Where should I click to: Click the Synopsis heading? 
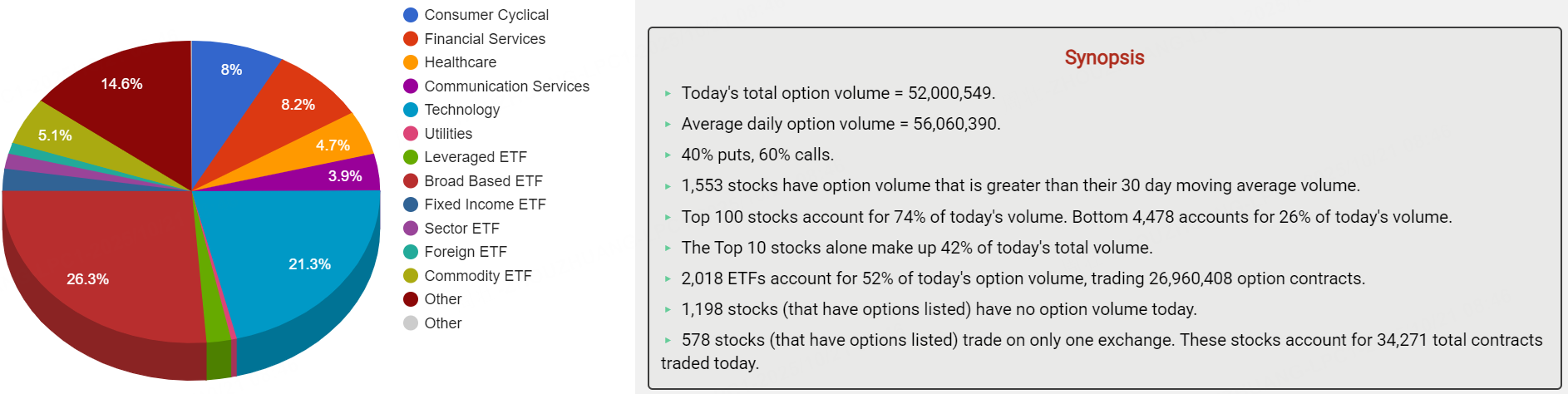point(1104,57)
